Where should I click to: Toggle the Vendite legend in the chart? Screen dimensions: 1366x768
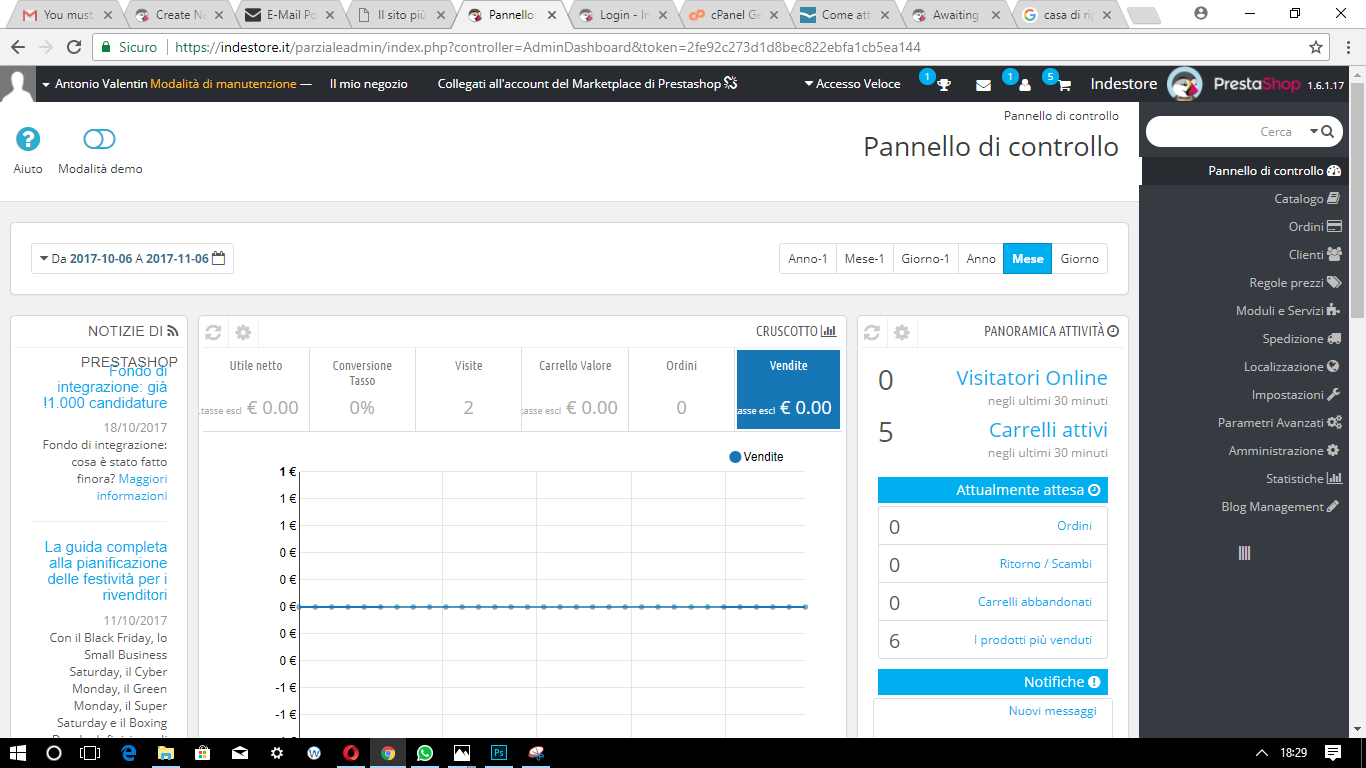click(x=757, y=457)
